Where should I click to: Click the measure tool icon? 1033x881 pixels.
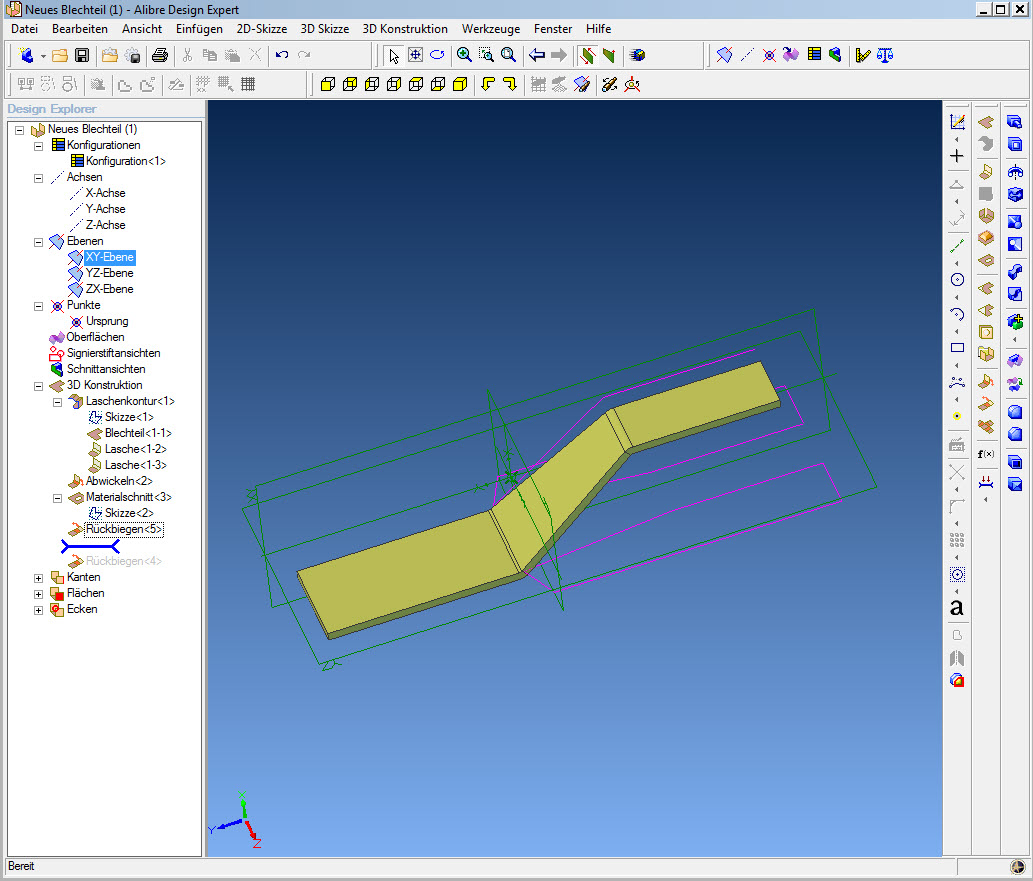pyautogui.click(x=863, y=55)
